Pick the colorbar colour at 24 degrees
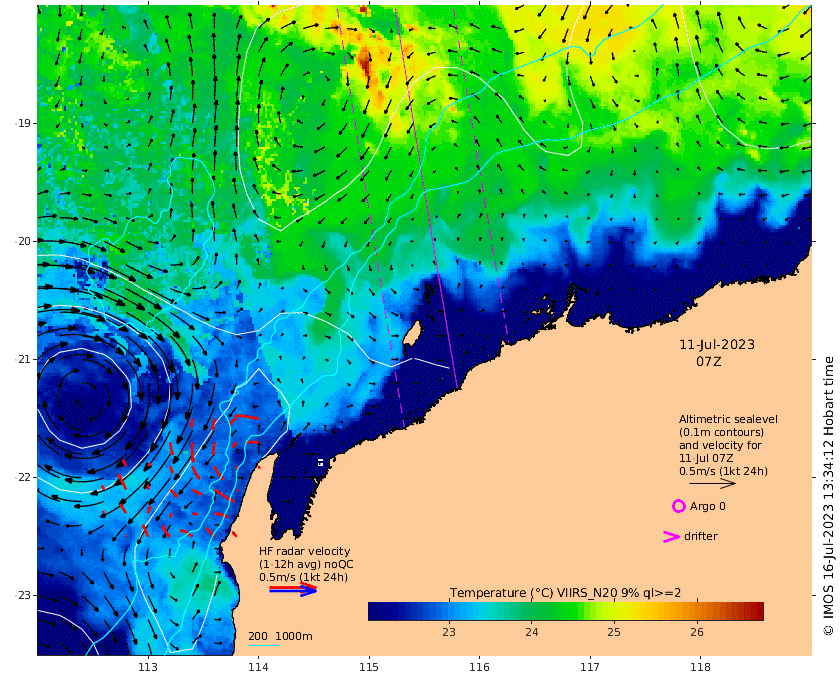 click(x=531, y=611)
